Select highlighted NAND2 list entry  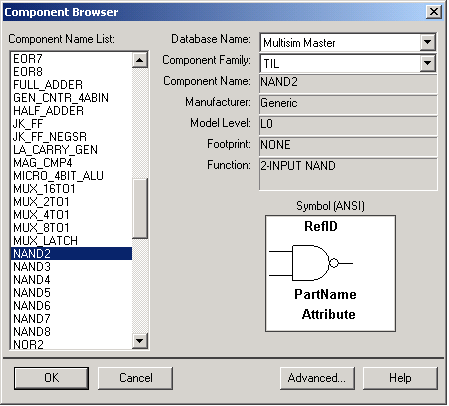click(71, 254)
